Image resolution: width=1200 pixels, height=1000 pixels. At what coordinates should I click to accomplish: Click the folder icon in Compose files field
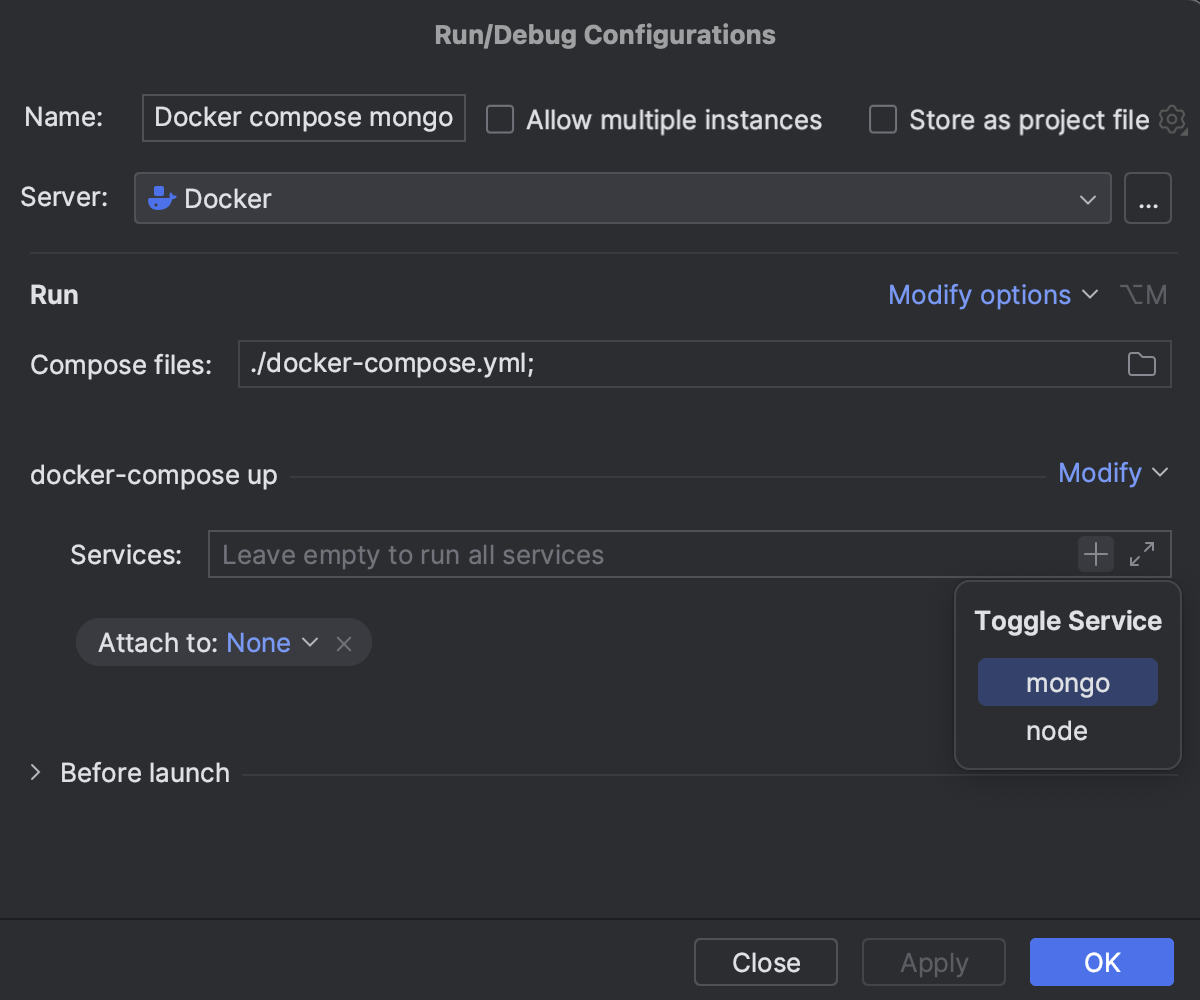tap(1141, 365)
